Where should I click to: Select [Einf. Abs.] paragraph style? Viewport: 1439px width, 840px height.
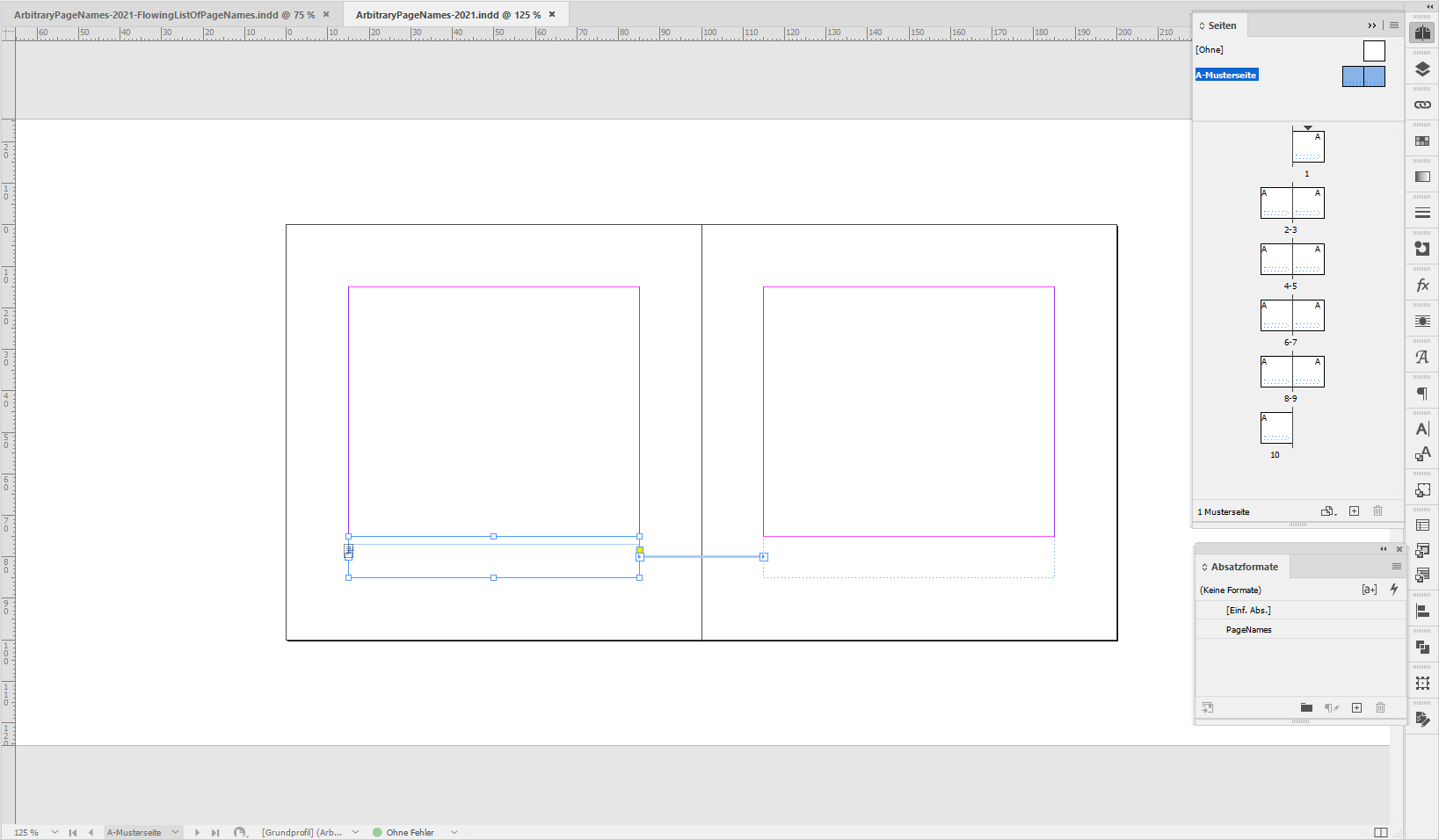(1301, 610)
